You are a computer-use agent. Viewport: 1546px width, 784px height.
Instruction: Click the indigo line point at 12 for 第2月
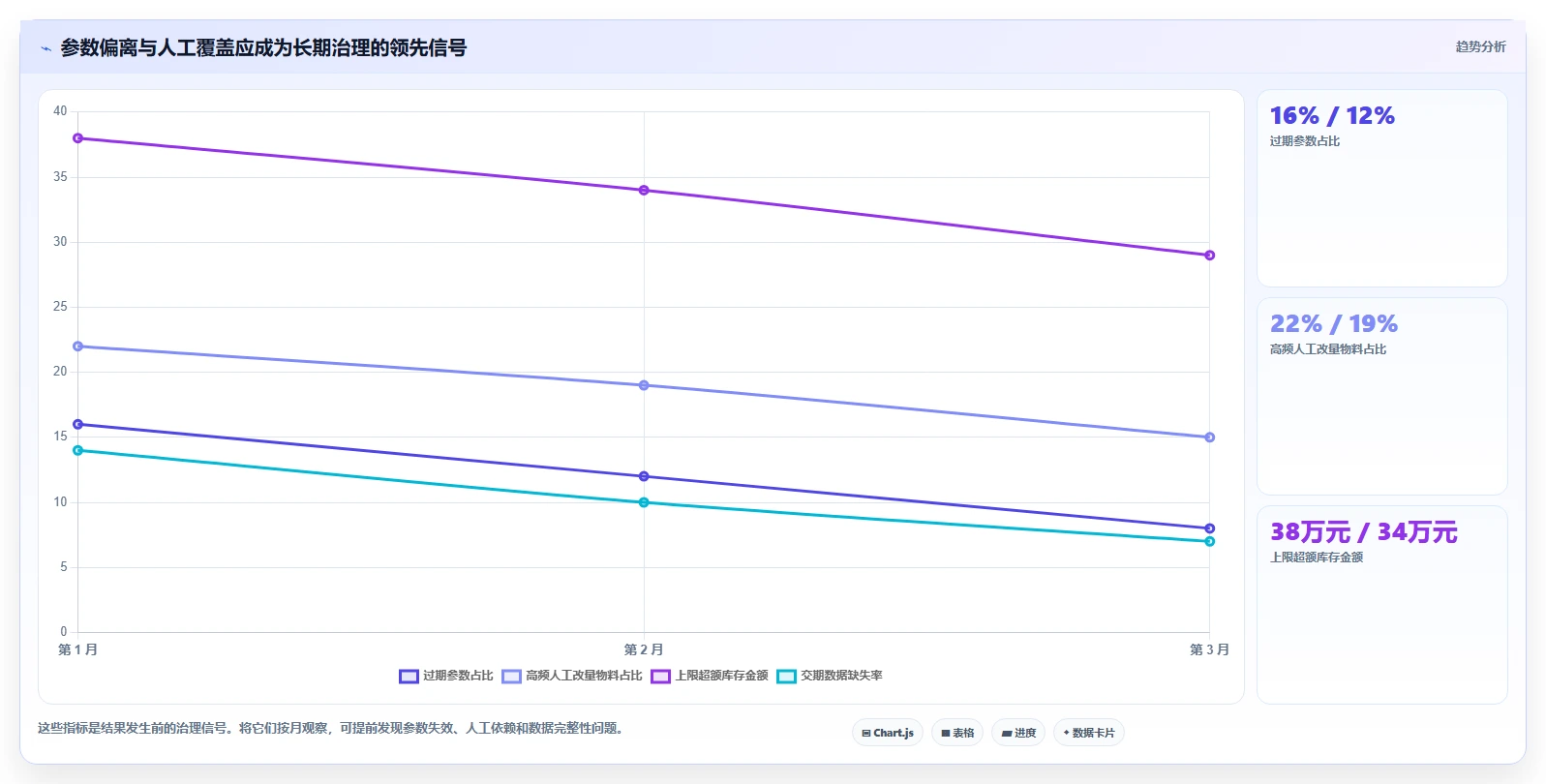click(644, 476)
